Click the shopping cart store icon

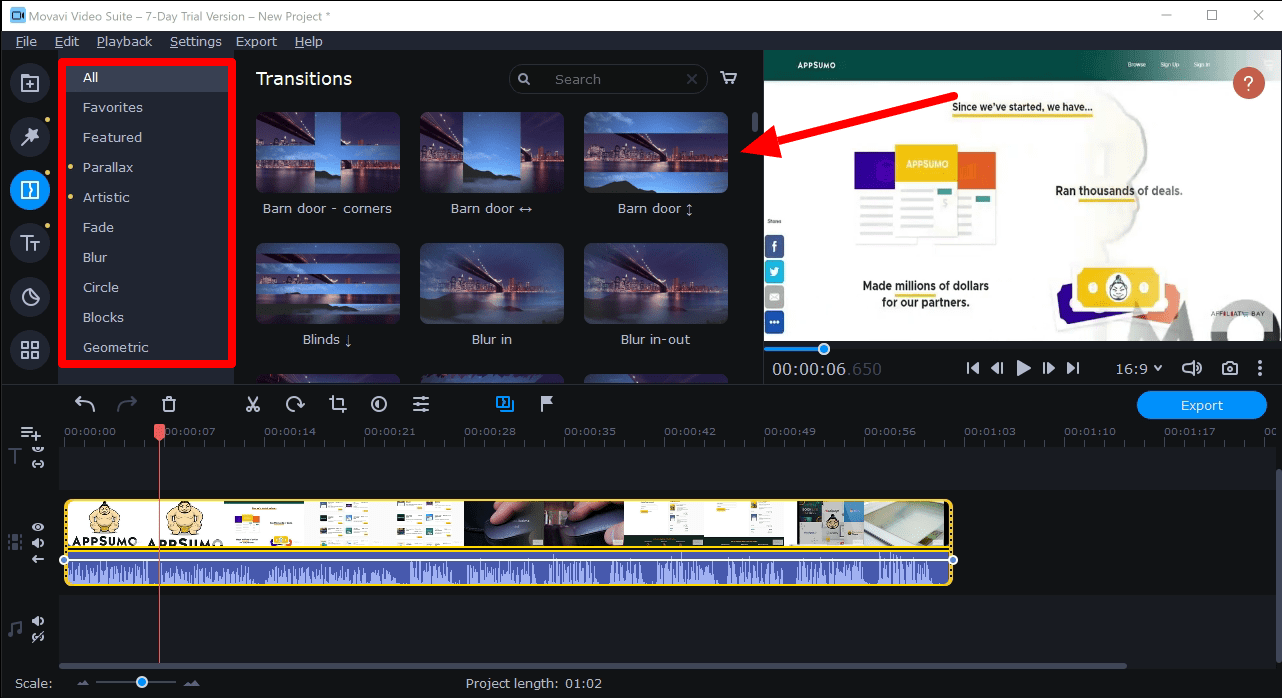tap(729, 78)
